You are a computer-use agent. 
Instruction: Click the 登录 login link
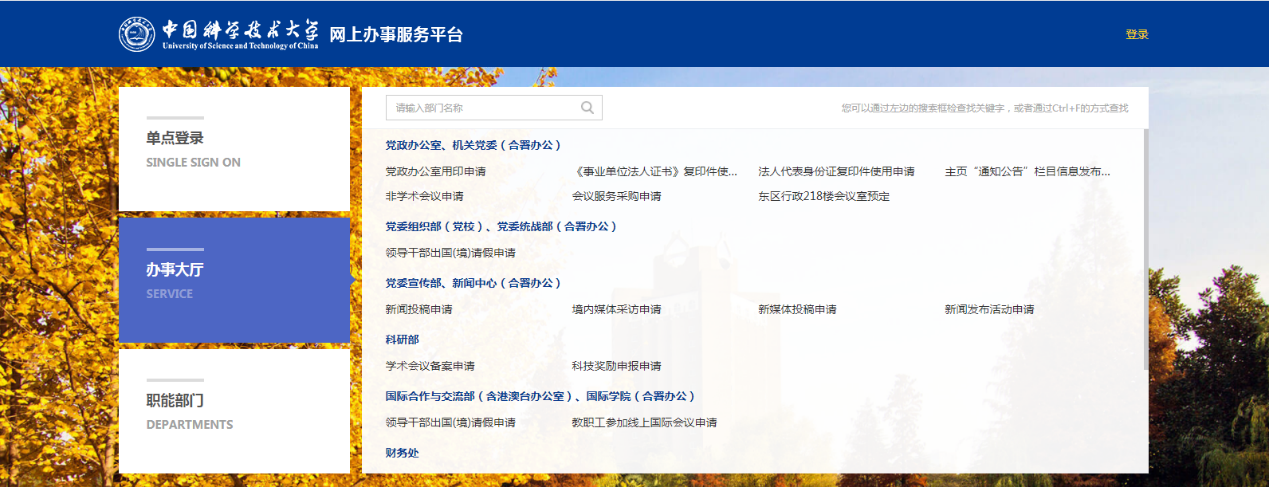click(1136, 34)
